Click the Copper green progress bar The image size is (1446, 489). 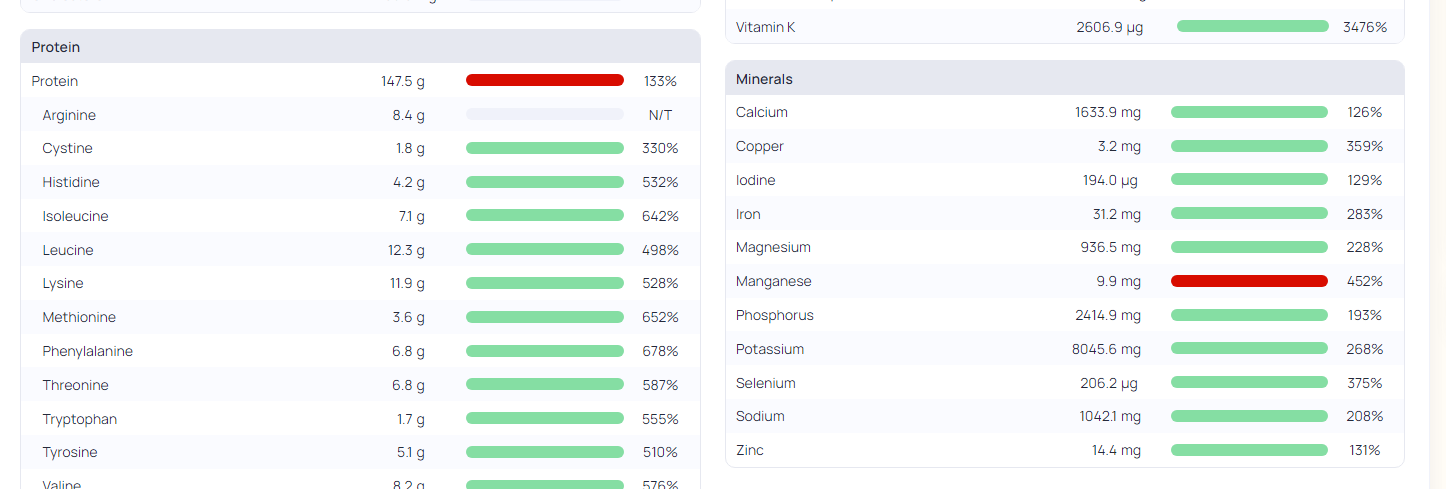(1249, 146)
